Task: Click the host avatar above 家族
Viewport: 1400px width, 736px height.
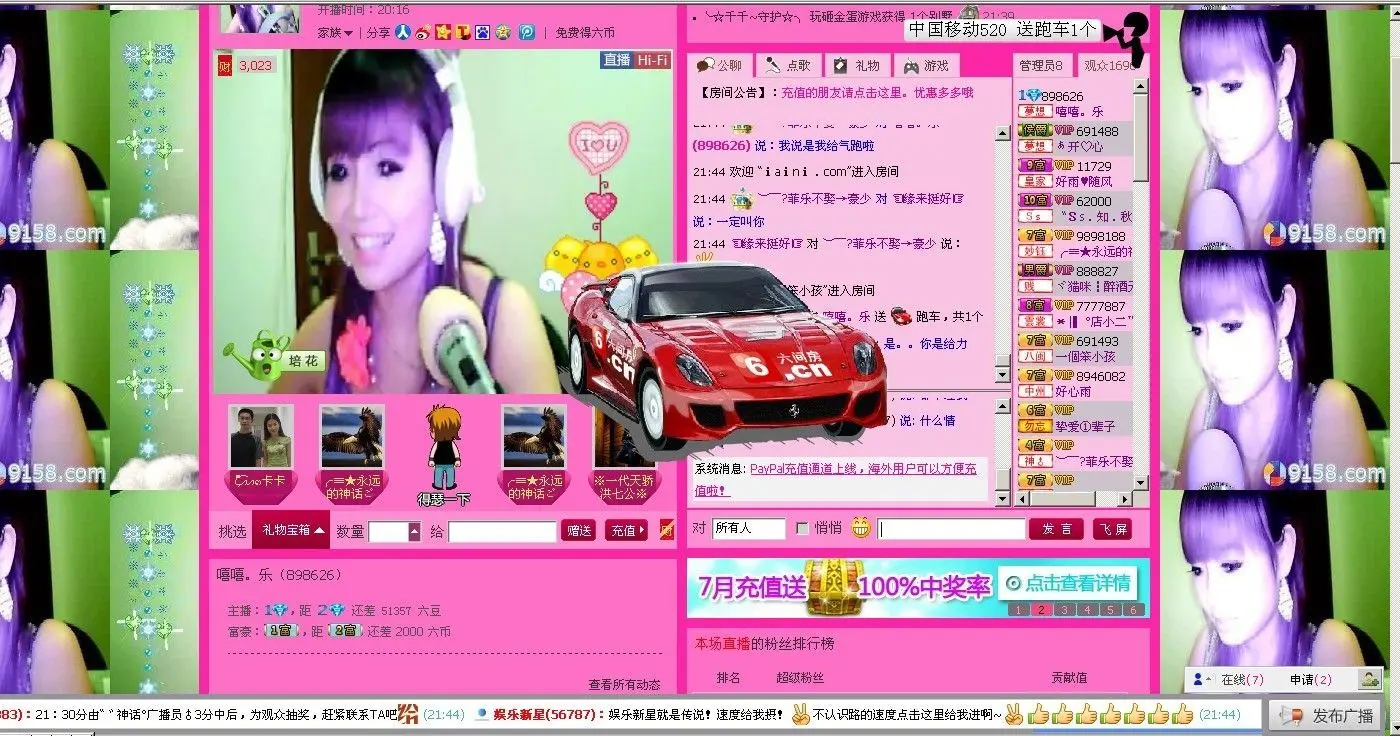Action: coord(260,16)
